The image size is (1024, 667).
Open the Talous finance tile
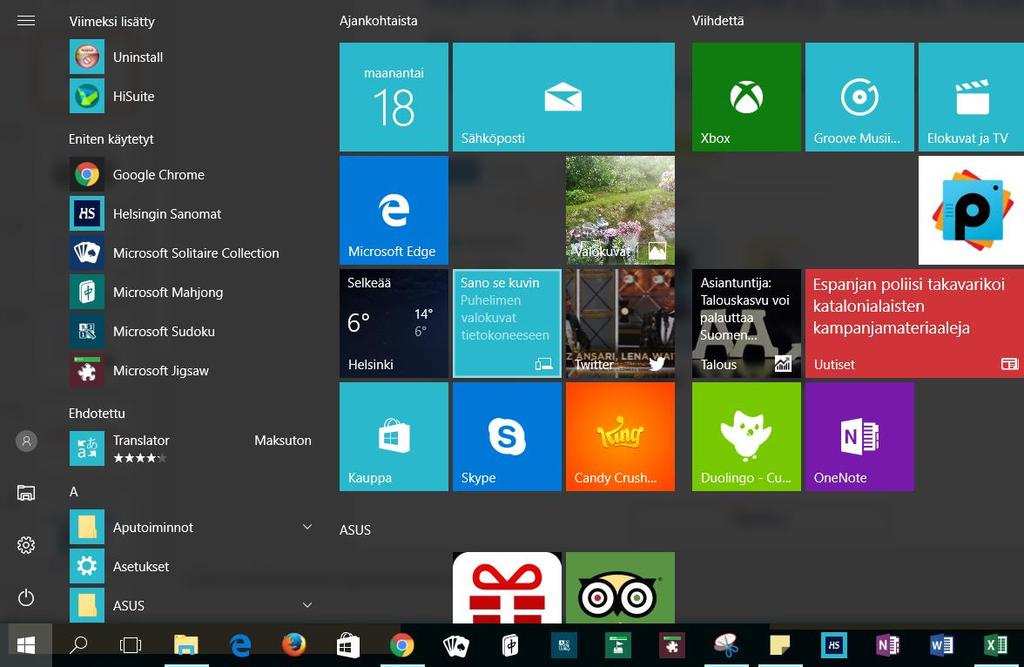tap(746, 323)
